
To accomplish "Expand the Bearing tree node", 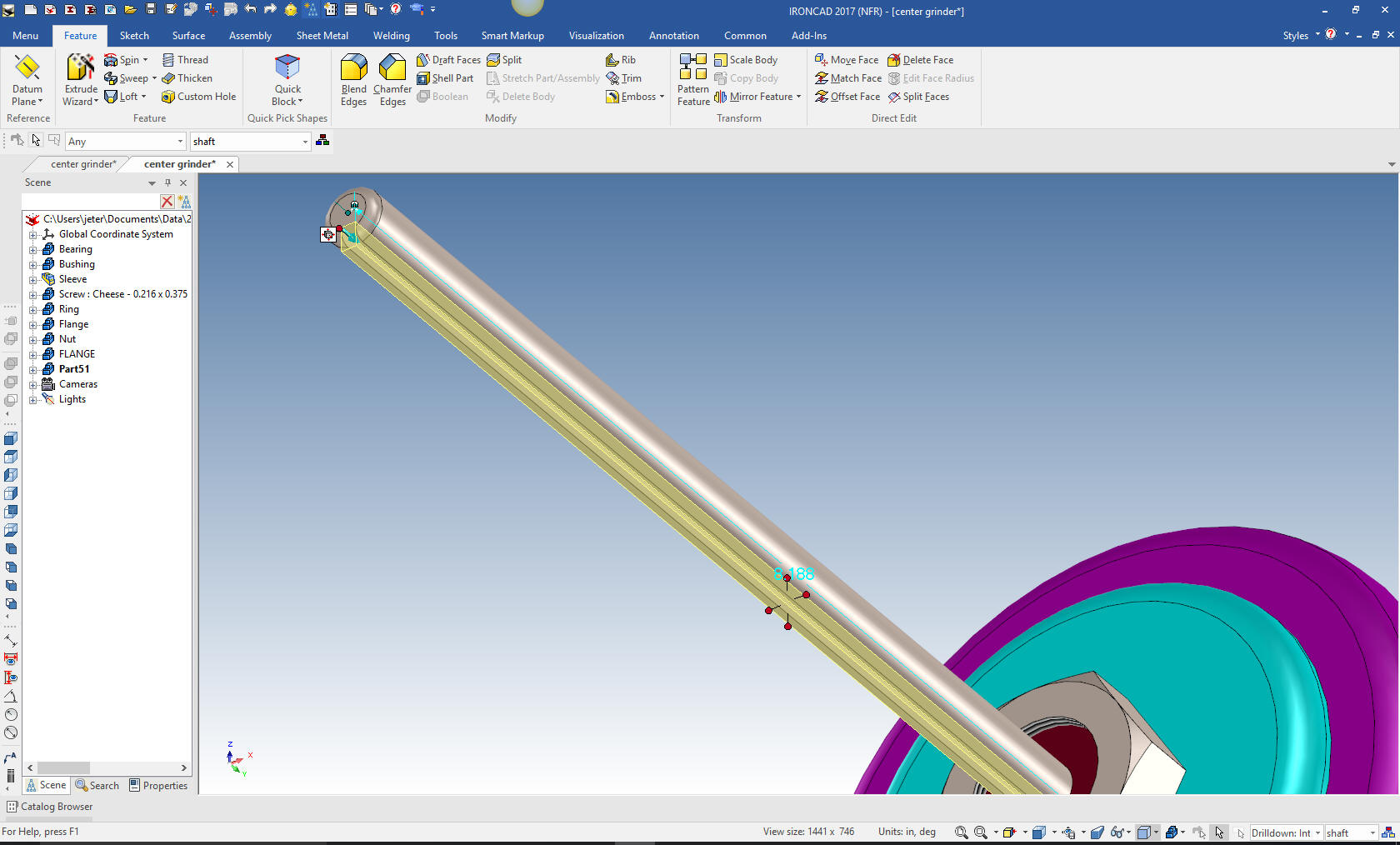I will click(x=33, y=250).
